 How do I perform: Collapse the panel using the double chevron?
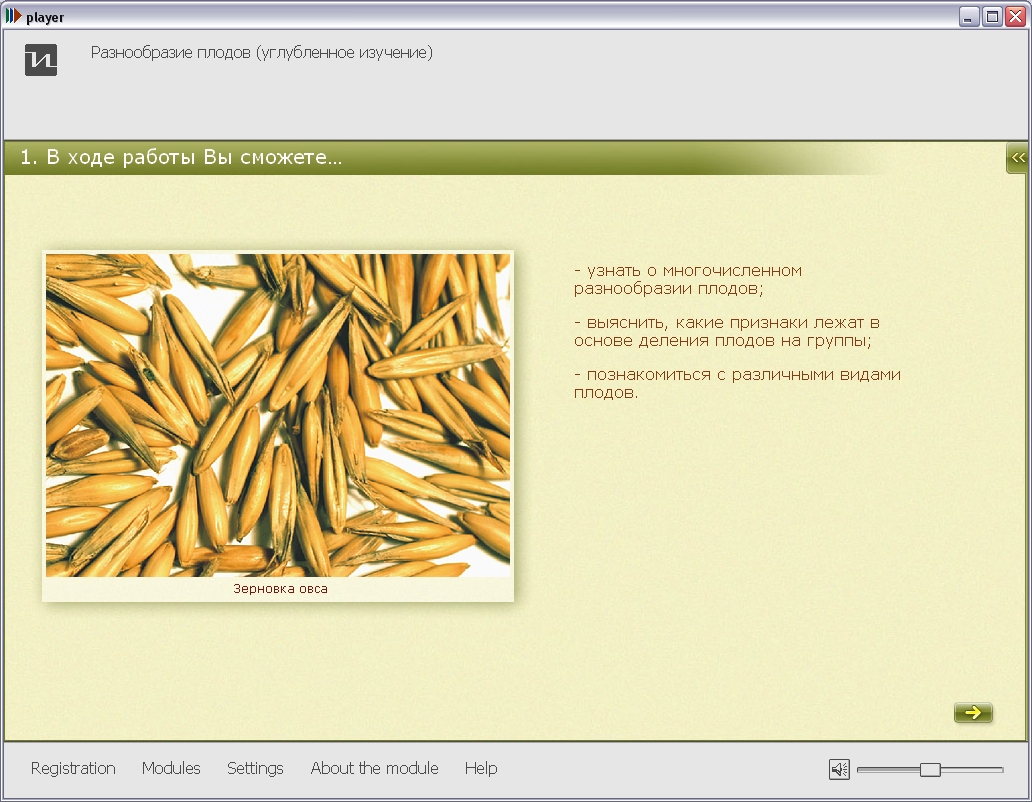1018,158
